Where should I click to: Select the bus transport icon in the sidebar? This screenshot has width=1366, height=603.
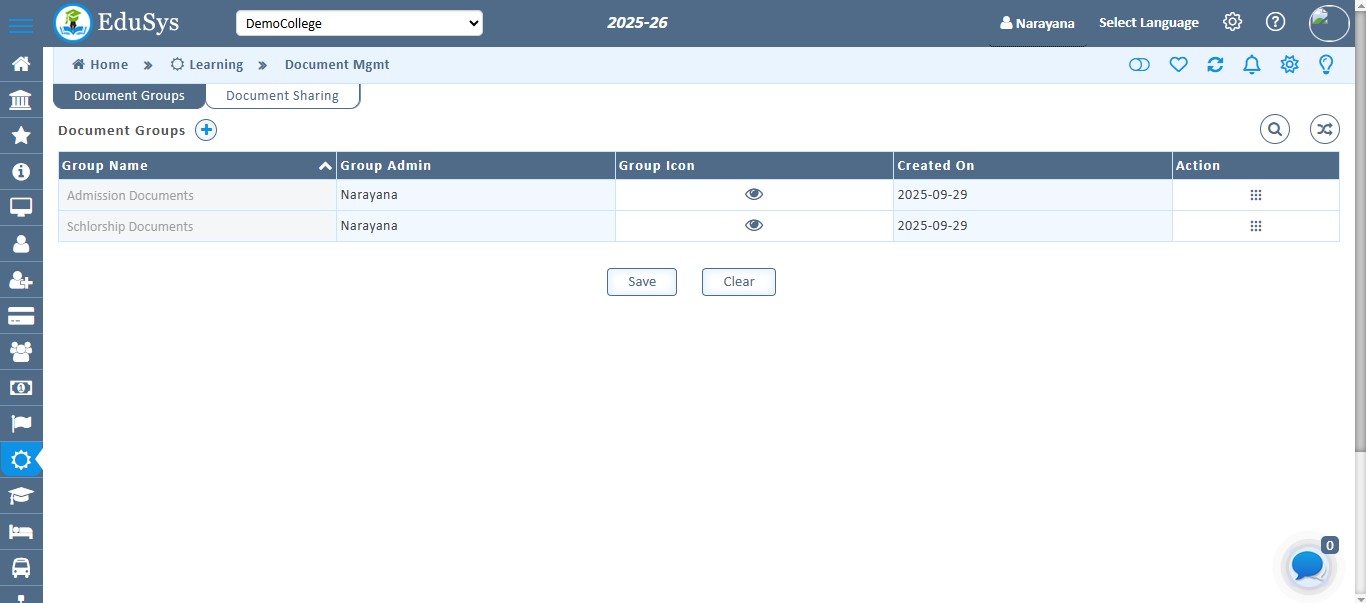click(x=21, y=567)
